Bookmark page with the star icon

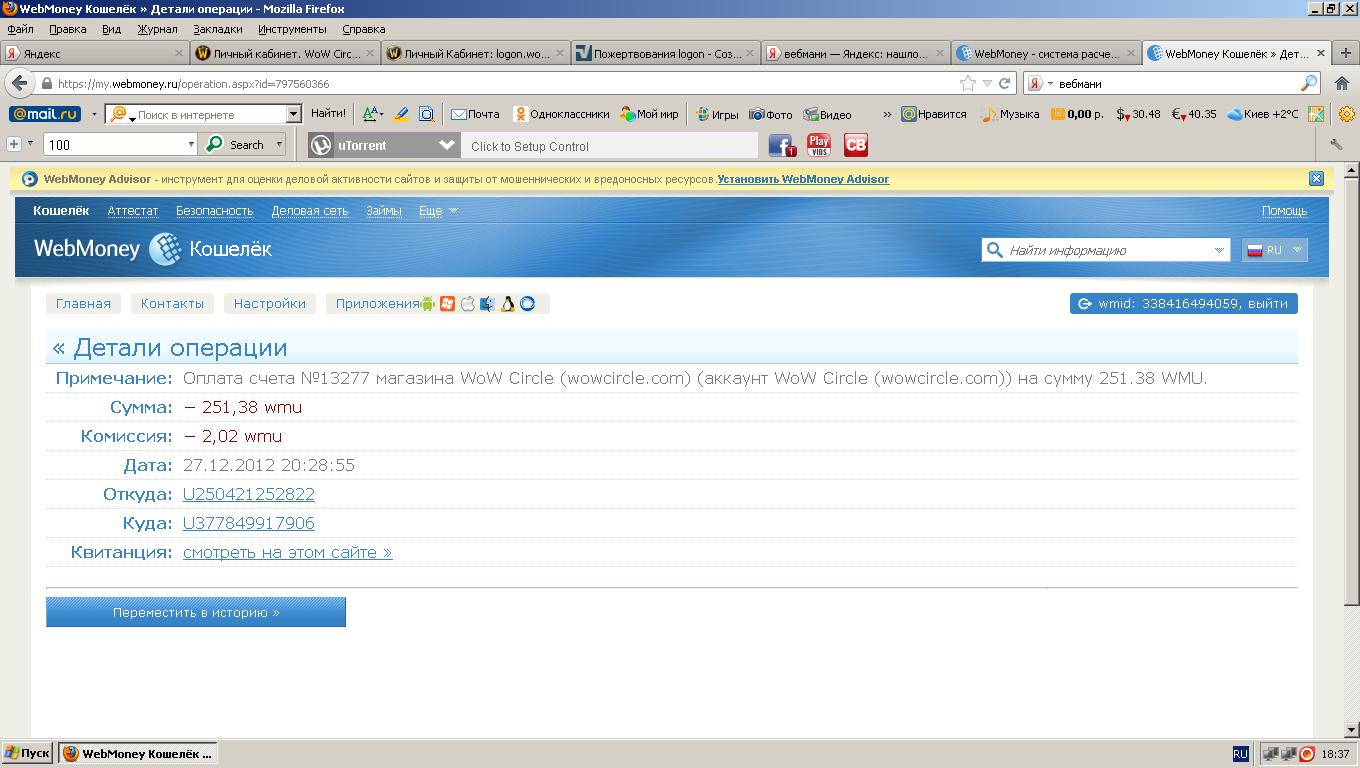(967, 83)
